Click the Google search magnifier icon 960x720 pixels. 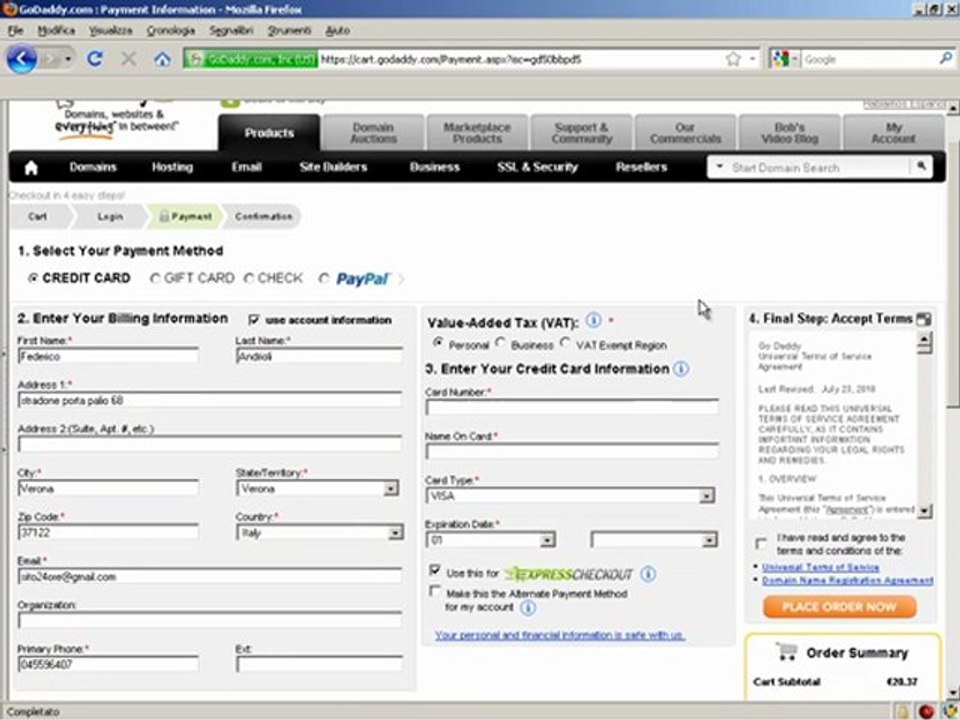[945, 59]
